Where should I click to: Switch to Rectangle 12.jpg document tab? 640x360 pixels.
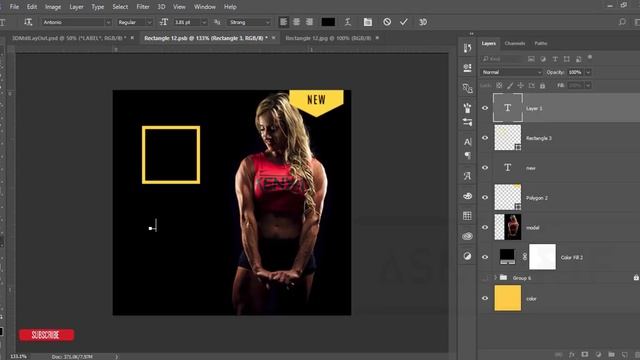[x=328, y=38]
